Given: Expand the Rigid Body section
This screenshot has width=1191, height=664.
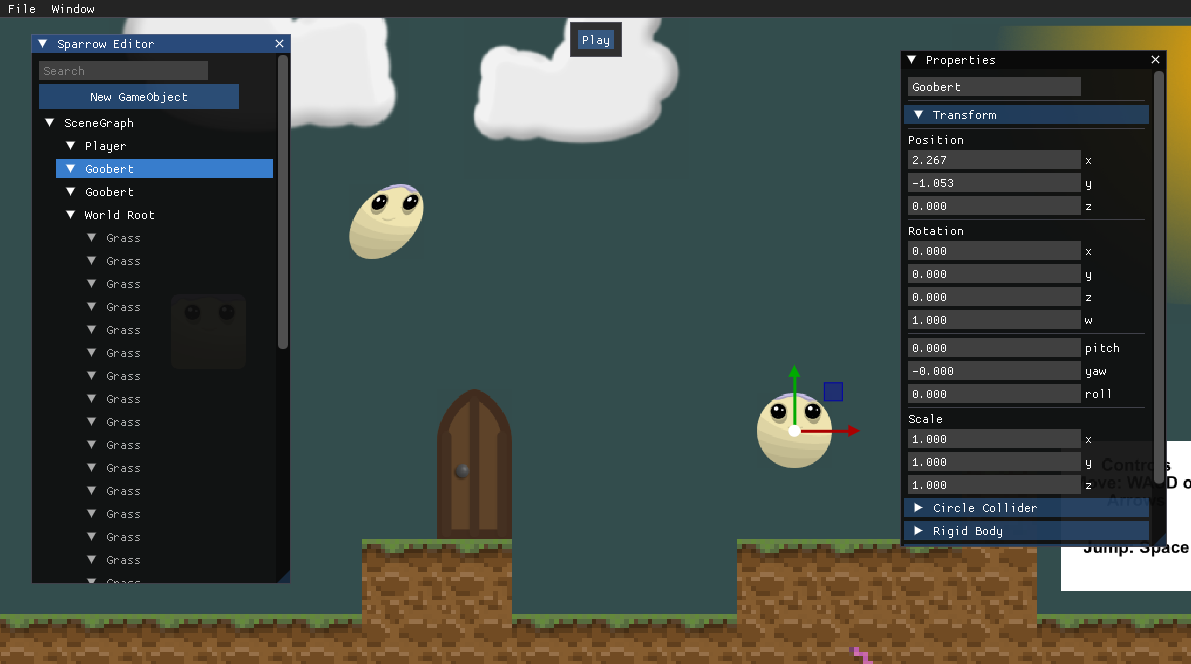Looking at the screenshot, I should (1026, 530).
